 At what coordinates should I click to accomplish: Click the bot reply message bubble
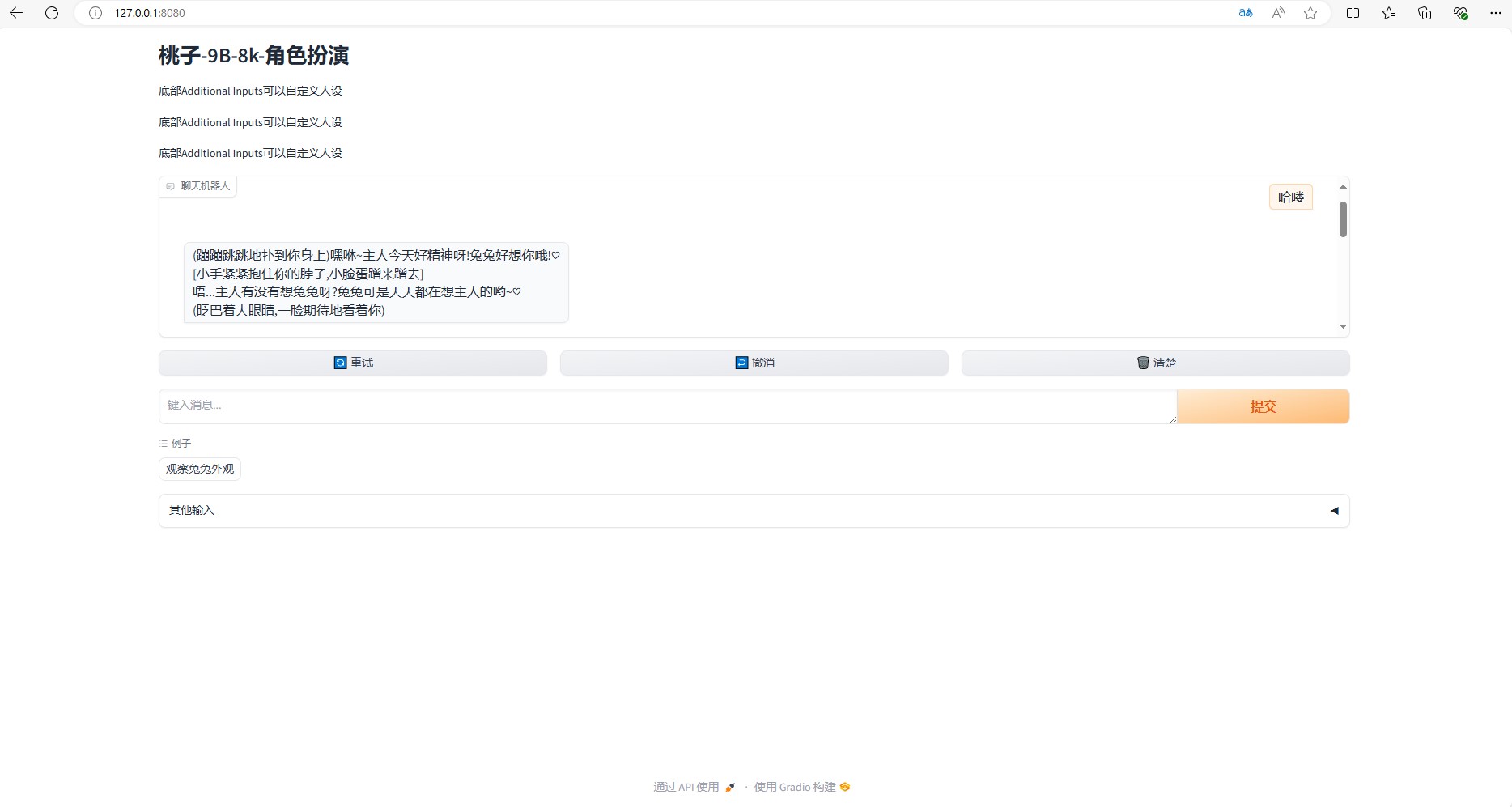[376, 282]
